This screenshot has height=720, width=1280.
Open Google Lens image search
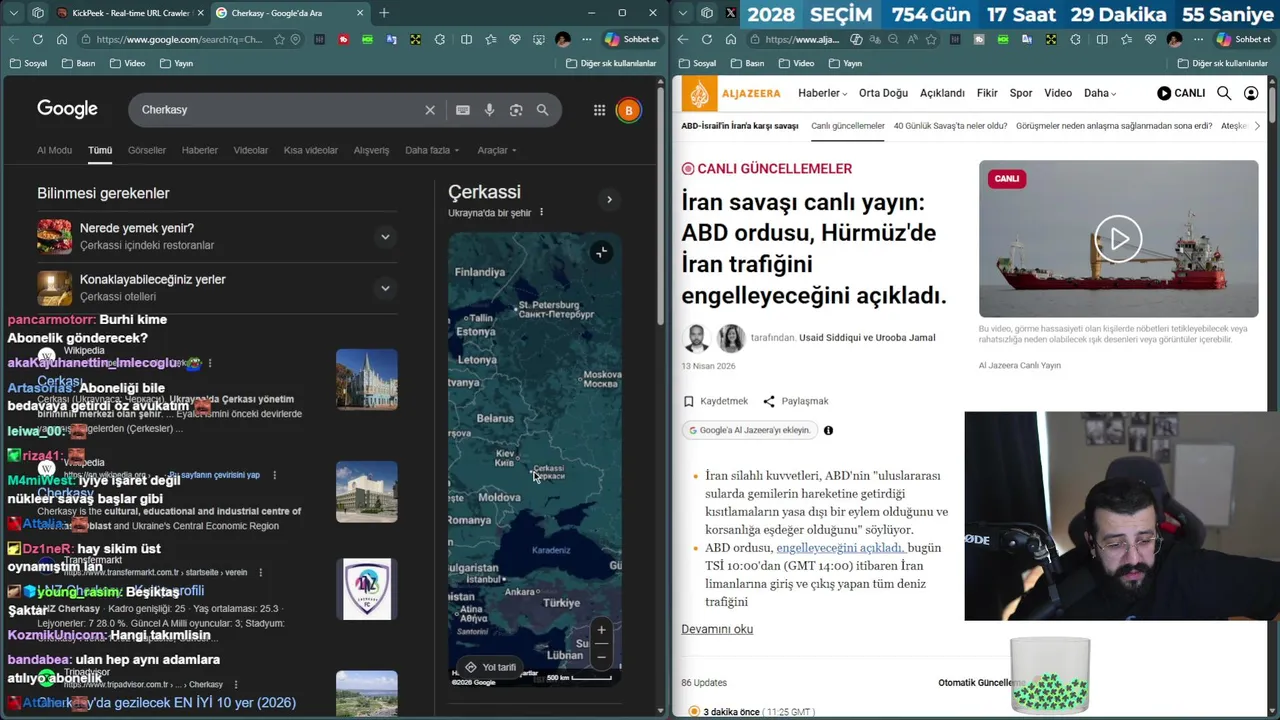click(516, 110)
